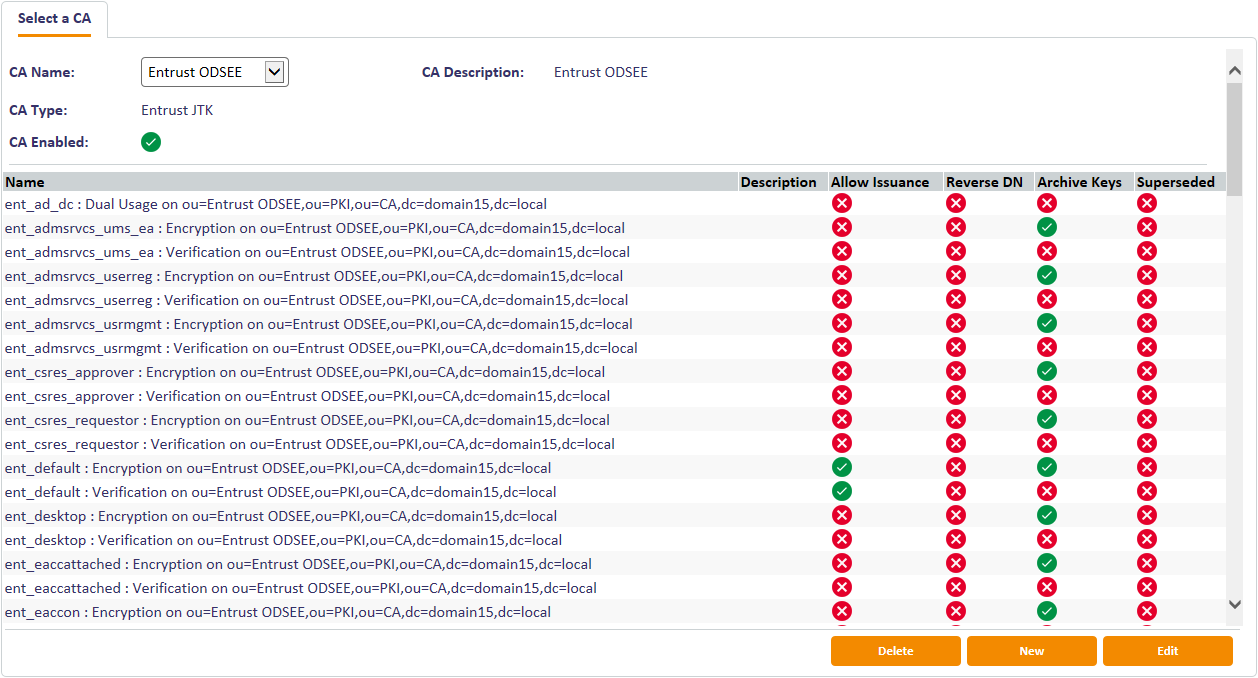This screenshot has width=1258, height=678.
Task: Click Archive Keys check for ent_admsrvcs_usrmgmt Encryption
Action: pyautogui.click(x=1047, y=323)
